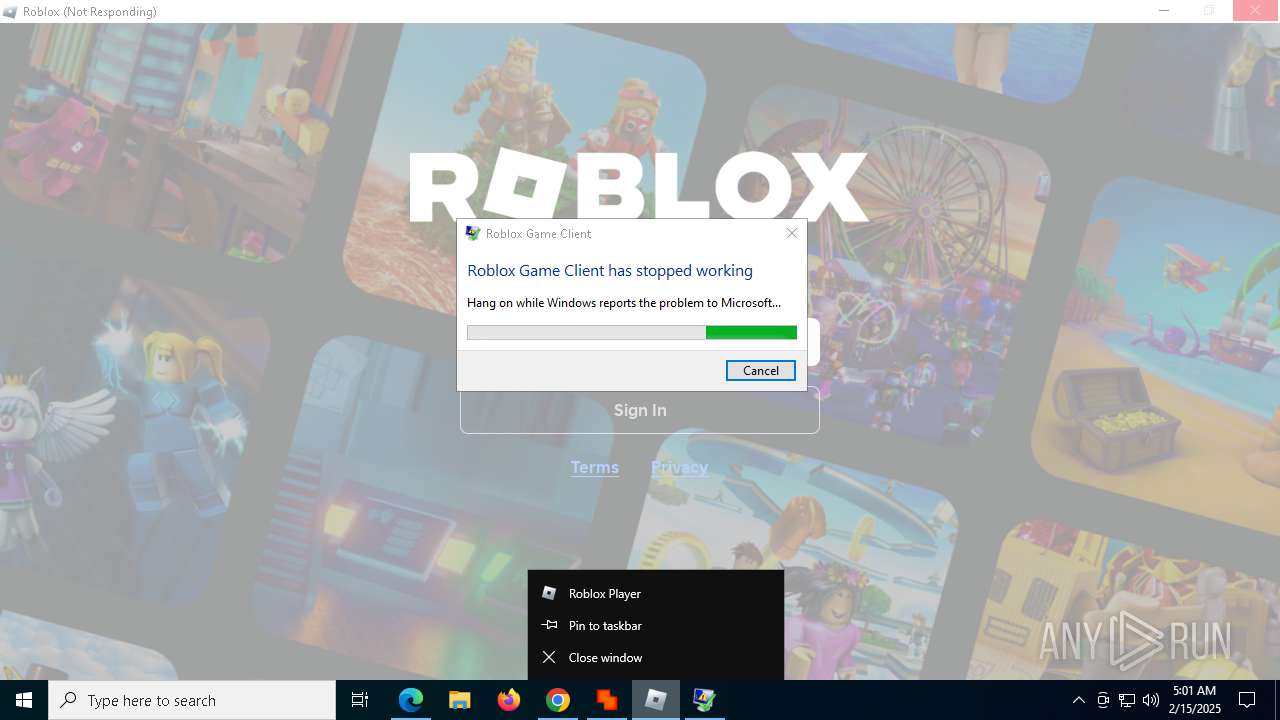Choose Pin to taskbar in the jump list
This screenshot has width=1280, height=720.
[x=656, y=625]
